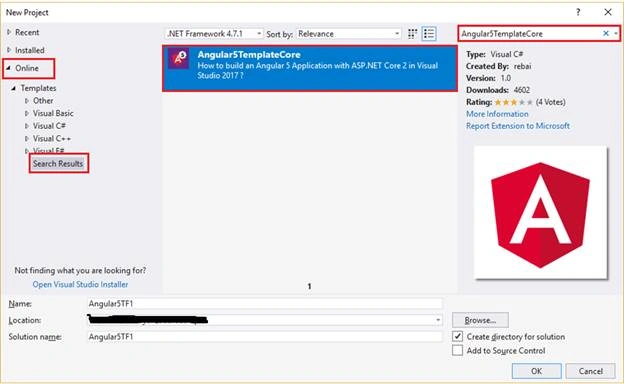This screenshot has width=624, height=384.
Task: Open the search box dropdown arrow
Action: [616, 34]
